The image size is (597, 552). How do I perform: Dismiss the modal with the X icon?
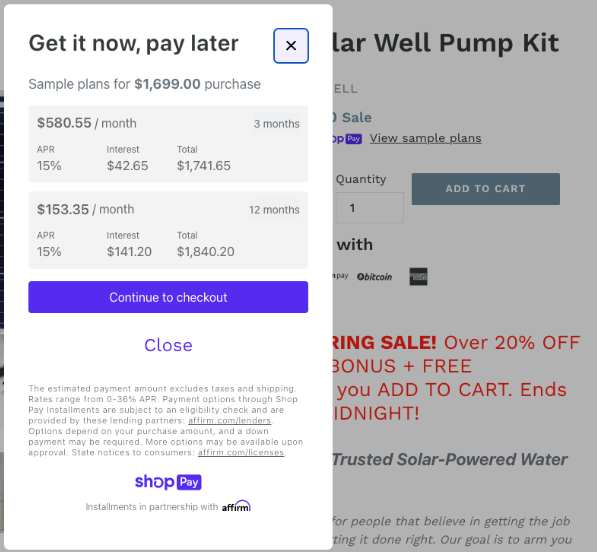[x=291, y=46]
